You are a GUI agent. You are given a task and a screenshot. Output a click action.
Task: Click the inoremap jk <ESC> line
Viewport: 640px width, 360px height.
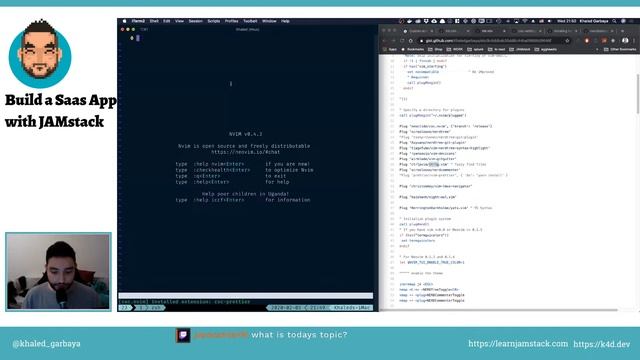click(416, 284)
